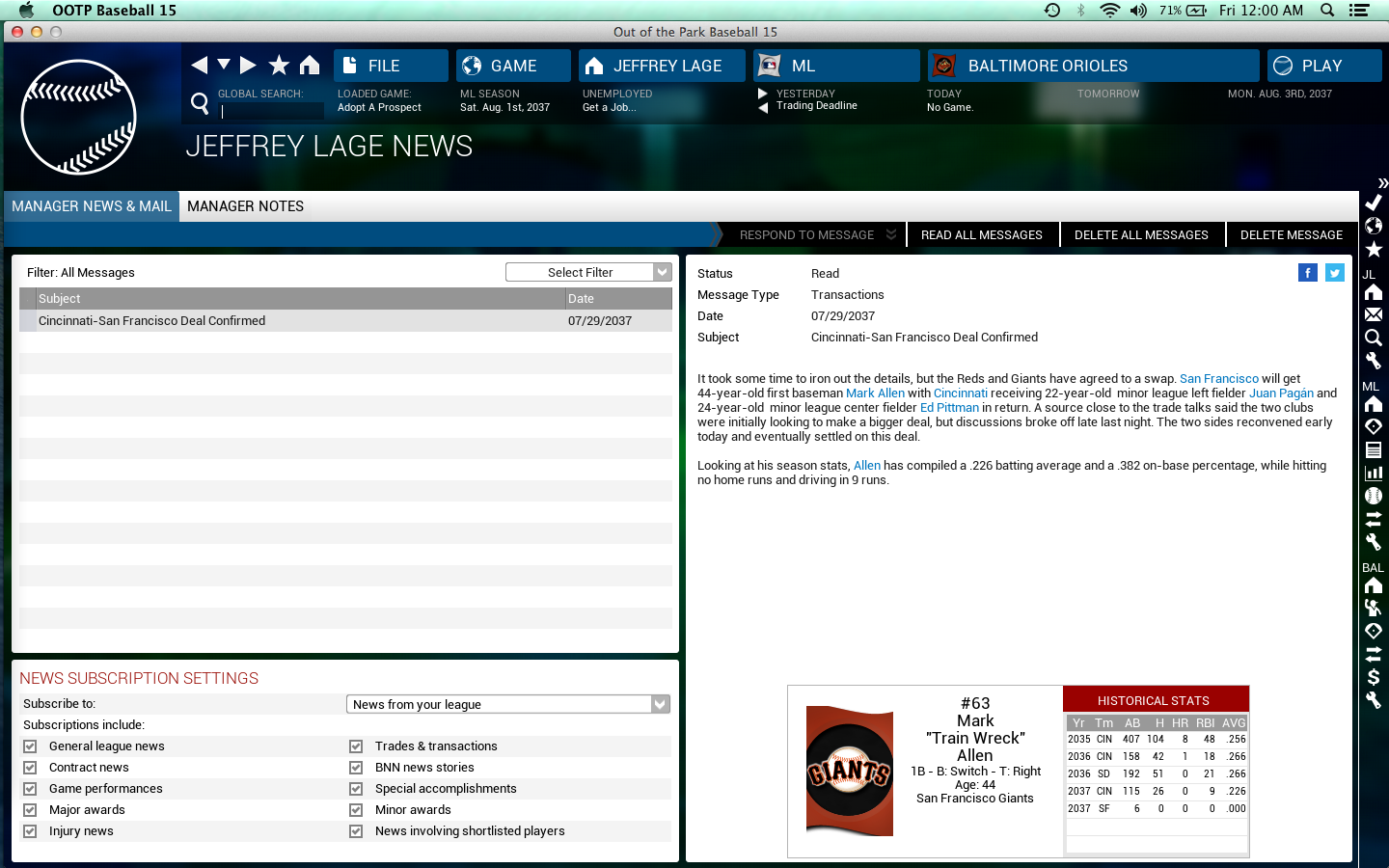
Task: Click the global search magnifier icon
Action: (x=200, y=102)
